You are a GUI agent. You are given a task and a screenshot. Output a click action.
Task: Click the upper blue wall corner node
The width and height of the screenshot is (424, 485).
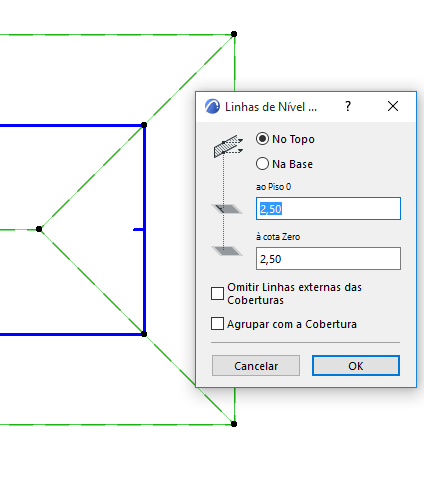click(144, 125)
